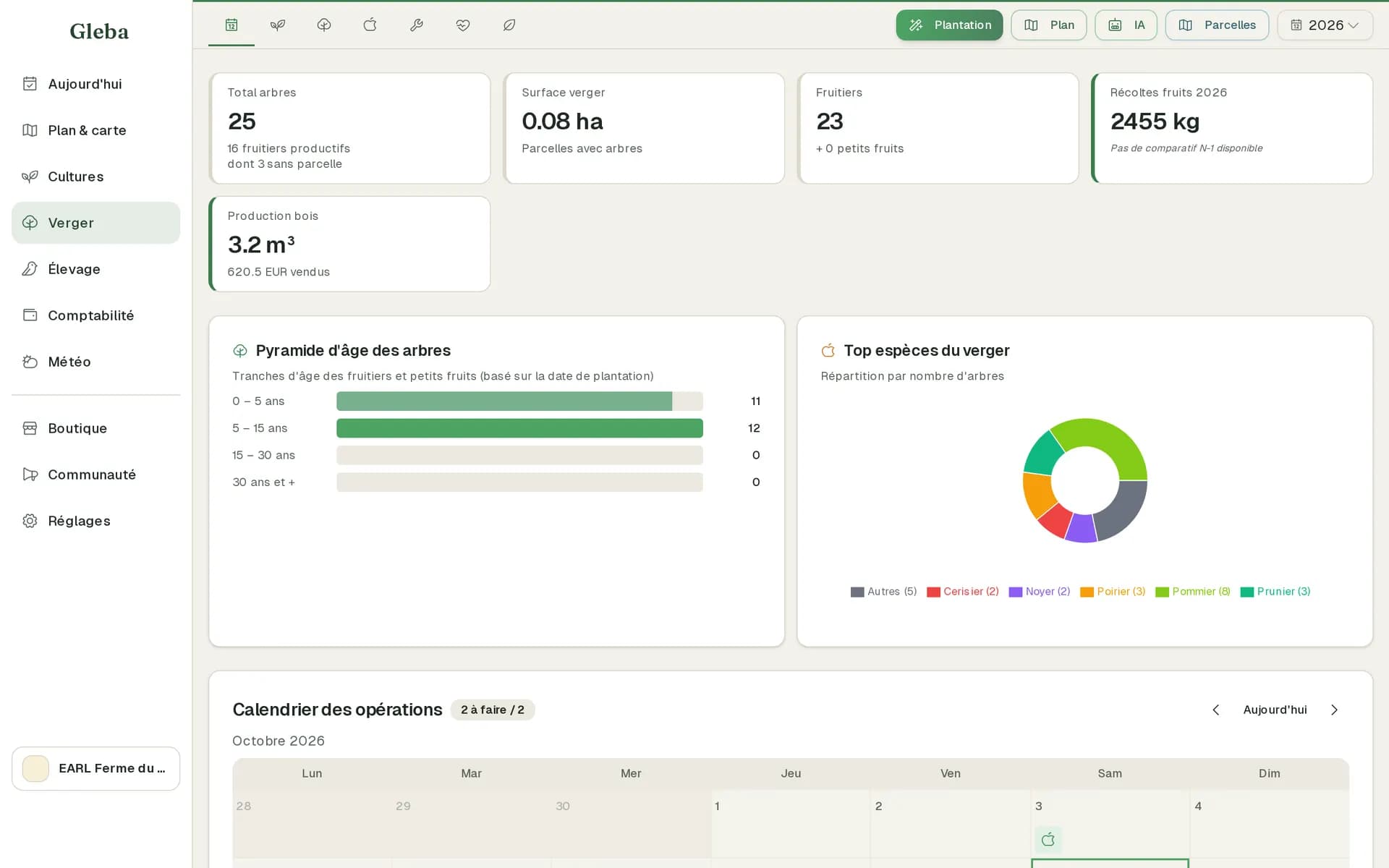Open the wrench maintenance tab

[x=417, y=25]
